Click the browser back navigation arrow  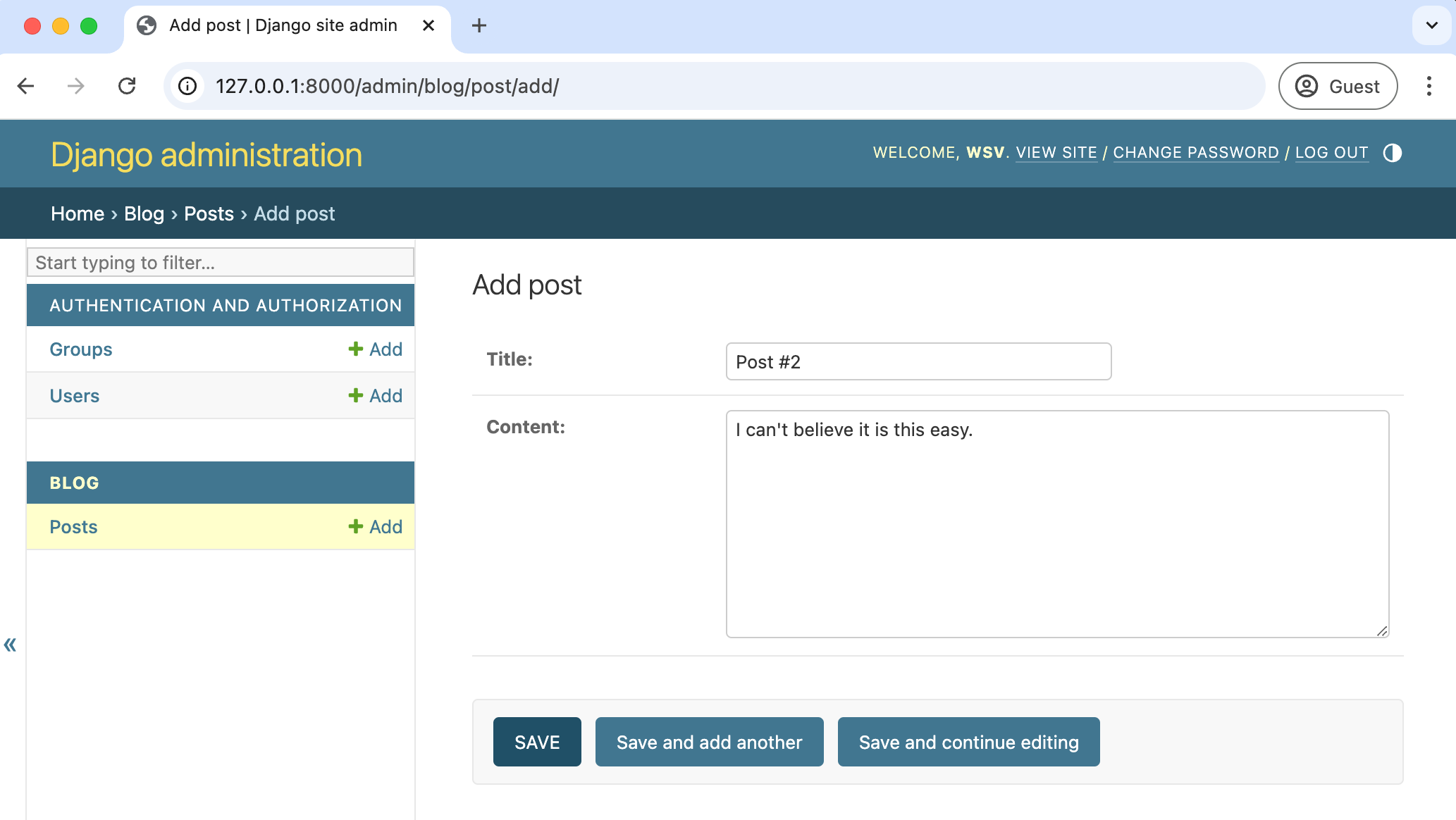pos(26,86)
